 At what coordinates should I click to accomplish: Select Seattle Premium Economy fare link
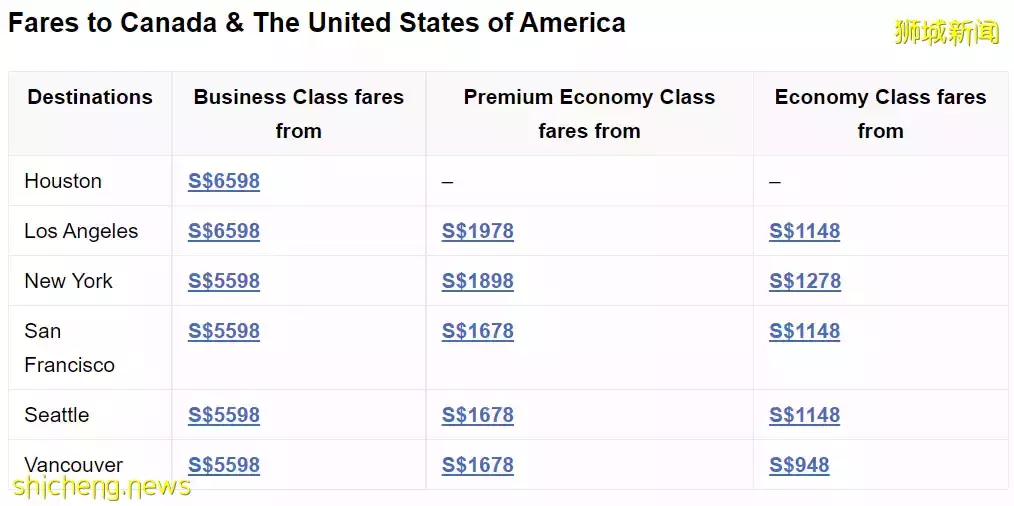coord(478,415)
